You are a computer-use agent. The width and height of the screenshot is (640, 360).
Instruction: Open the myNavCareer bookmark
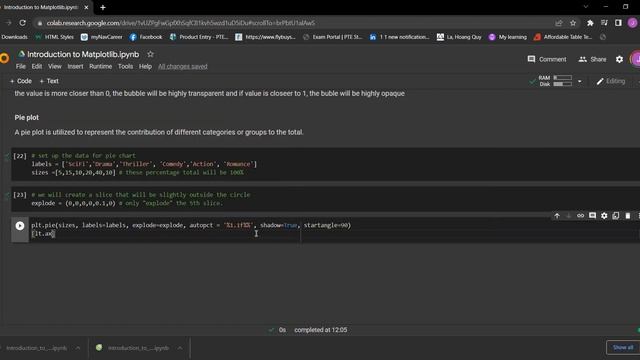click(x=102, y=37)
